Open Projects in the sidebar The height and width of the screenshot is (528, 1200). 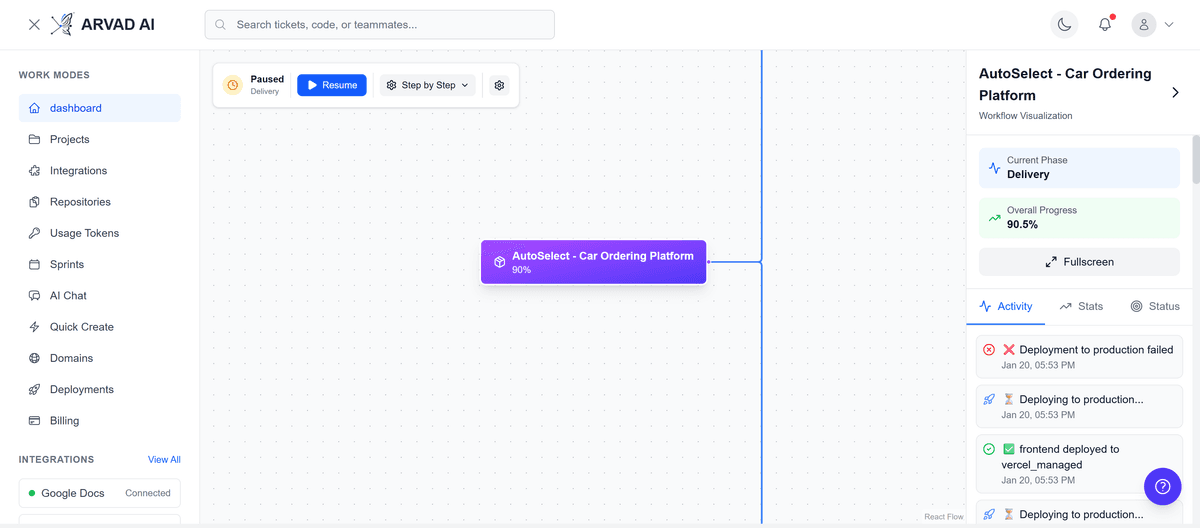100,139
